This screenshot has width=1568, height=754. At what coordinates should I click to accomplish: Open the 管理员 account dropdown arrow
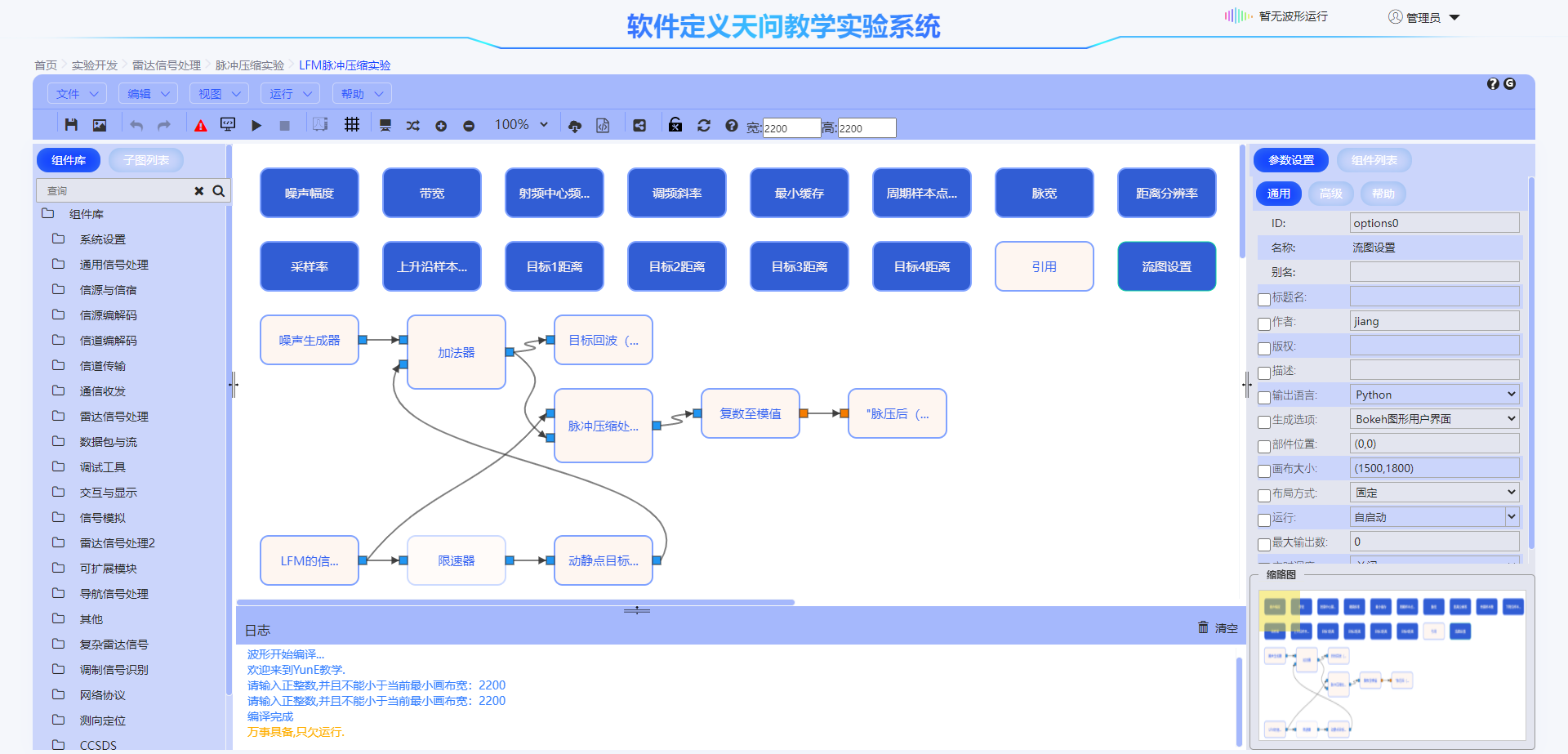pyautogui.click(x=1454, y=17)
